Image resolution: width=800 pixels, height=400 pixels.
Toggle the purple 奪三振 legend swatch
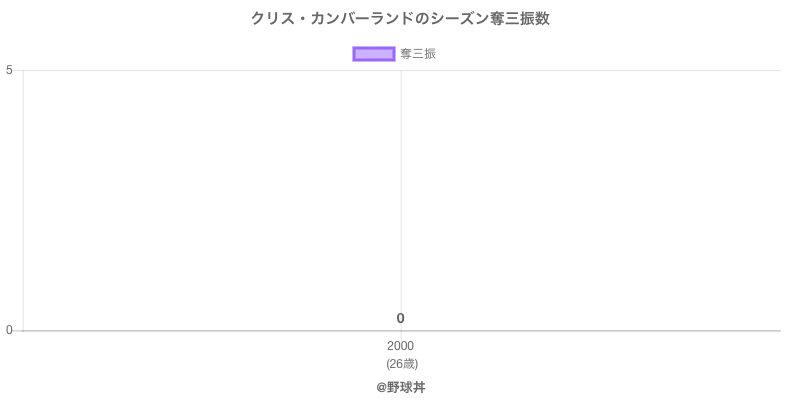click(x=374, y=54)
